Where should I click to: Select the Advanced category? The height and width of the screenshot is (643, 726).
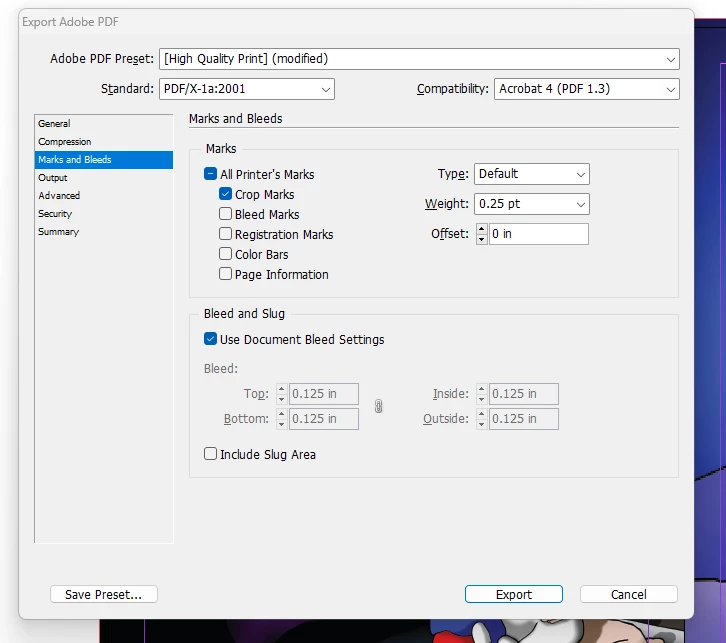click(x=103, y=196)
